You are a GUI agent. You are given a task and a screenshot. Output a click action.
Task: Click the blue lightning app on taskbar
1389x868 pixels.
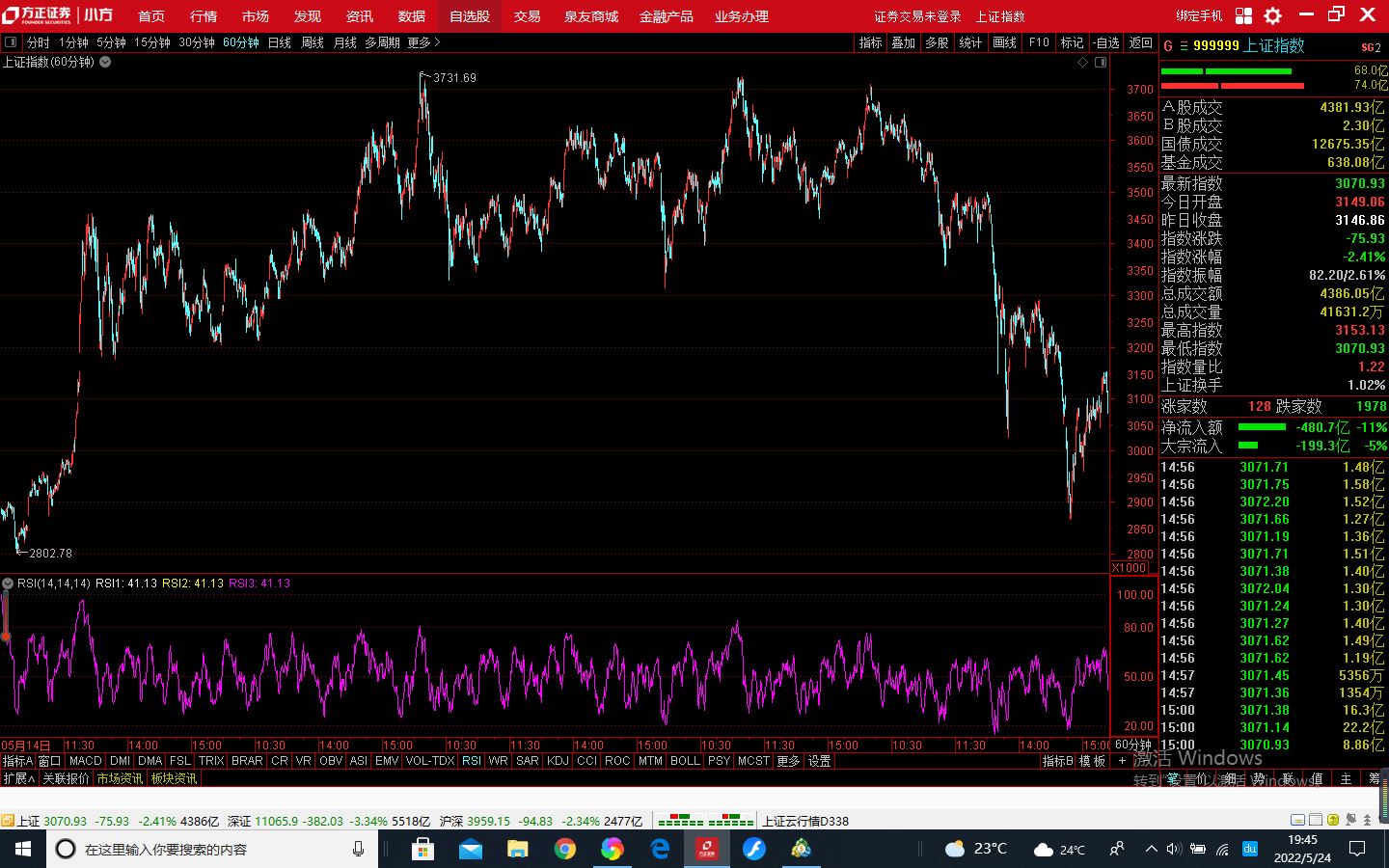click(x=754, y=849)
